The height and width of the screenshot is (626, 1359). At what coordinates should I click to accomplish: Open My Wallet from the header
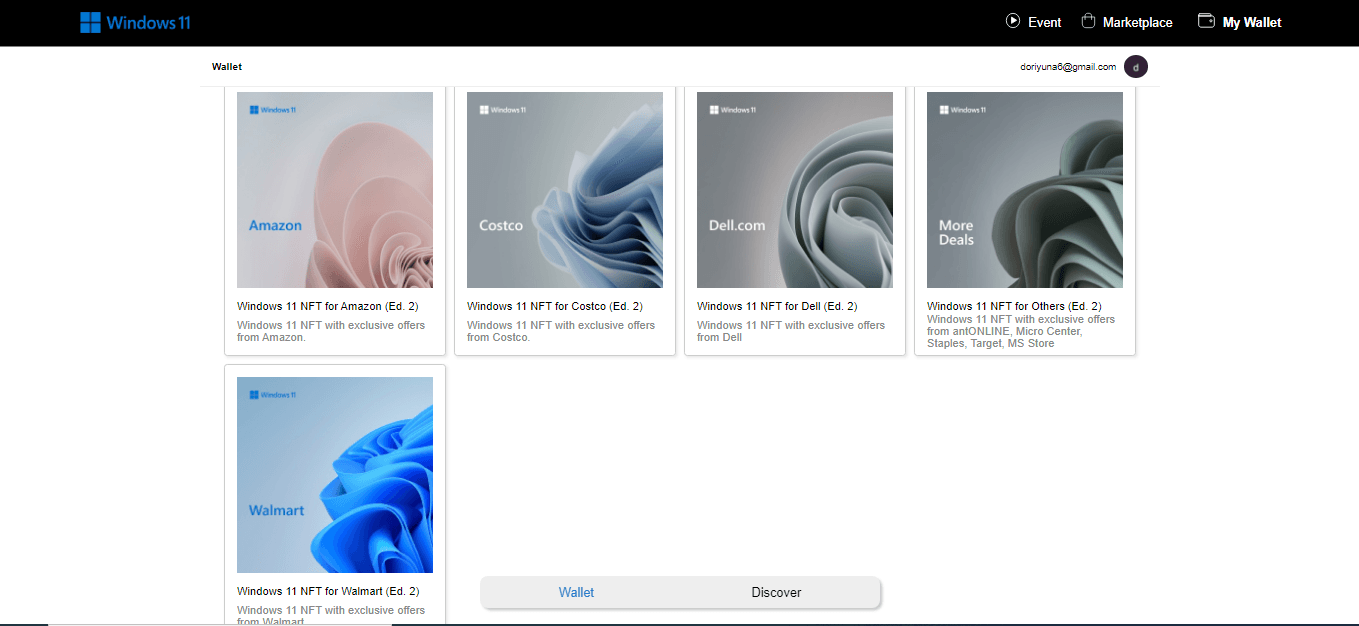pos(1251,22)
